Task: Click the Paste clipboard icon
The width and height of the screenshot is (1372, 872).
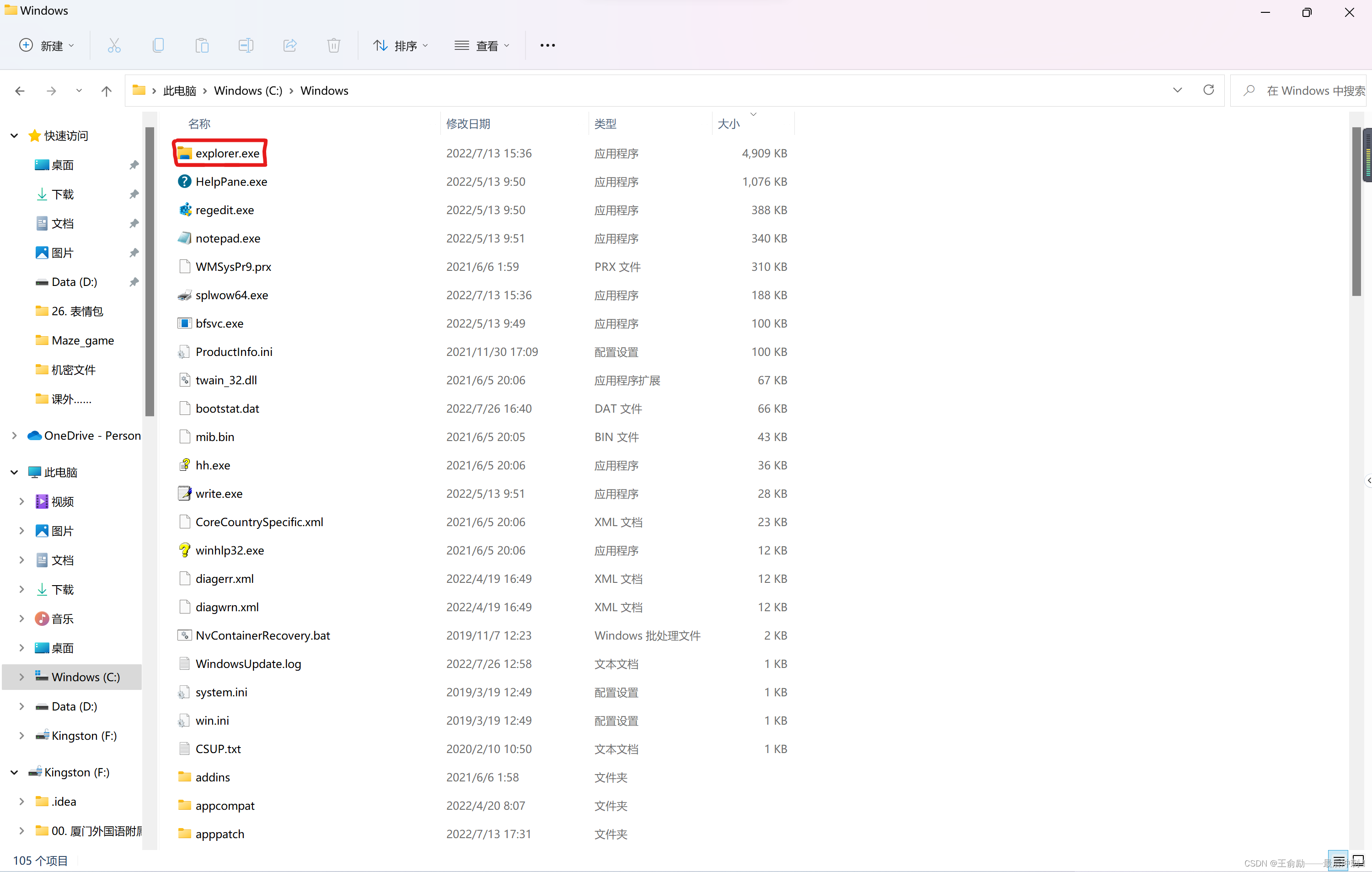Action: point(202,46)
